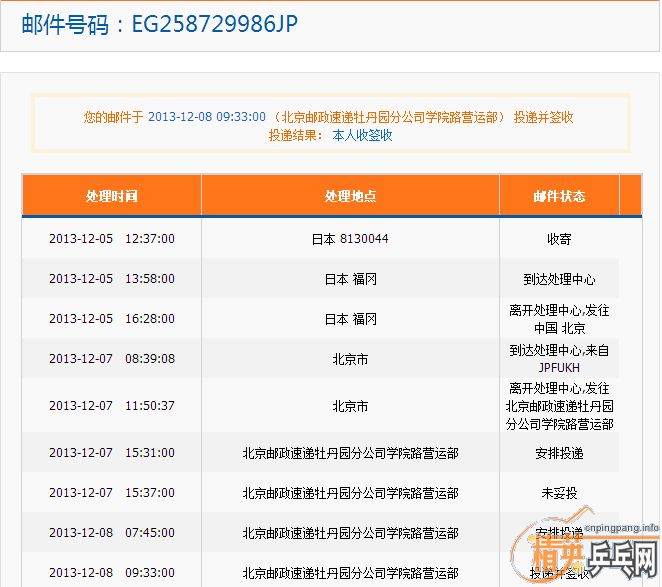662x587 pixels.
Task: Click the 到达处理中心,来自JPFUKH status cell
Action: tap(559, 358)
